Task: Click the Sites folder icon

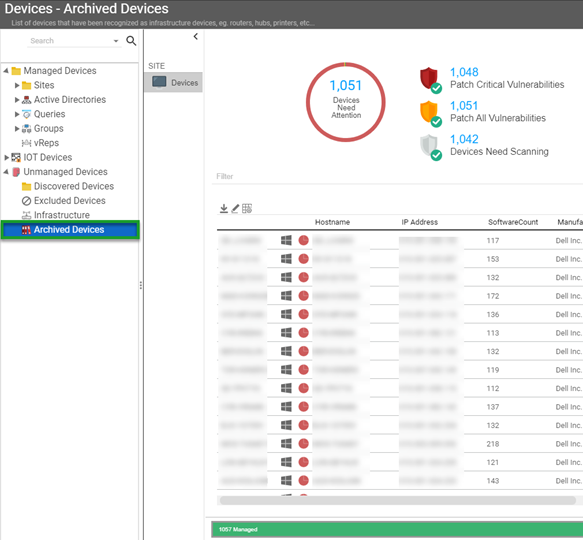Action: tap(26, 86)
